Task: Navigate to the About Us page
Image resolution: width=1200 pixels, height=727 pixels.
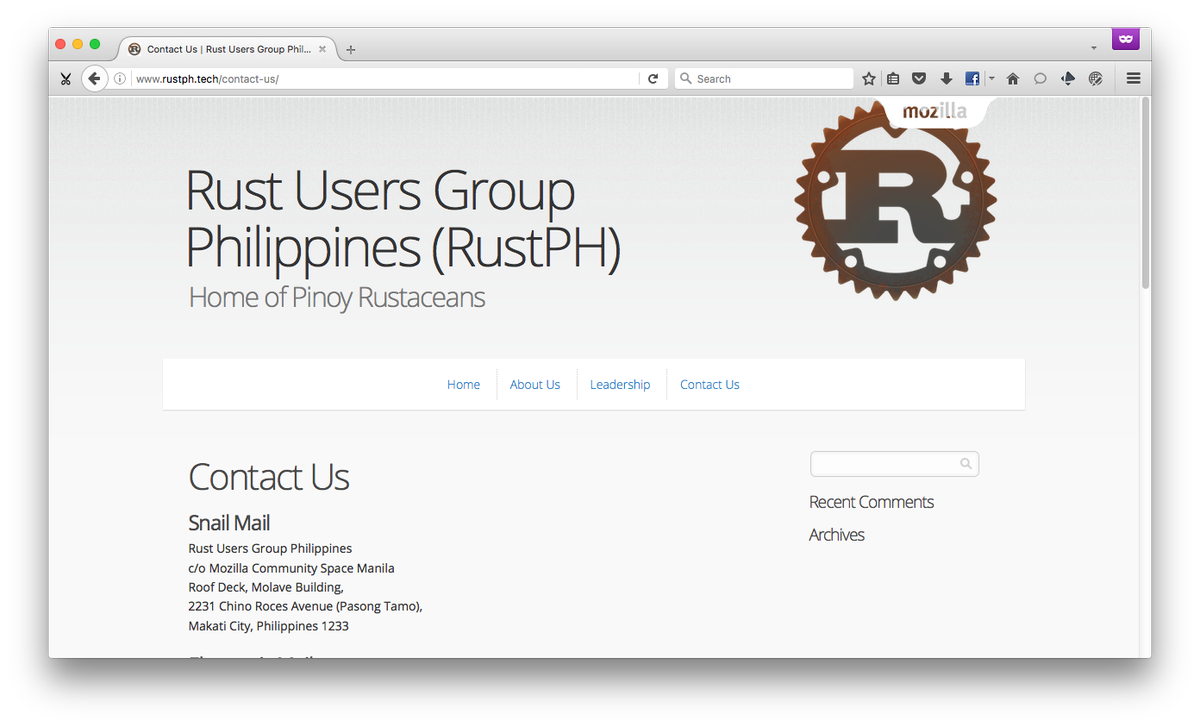Action: (535, 384)
